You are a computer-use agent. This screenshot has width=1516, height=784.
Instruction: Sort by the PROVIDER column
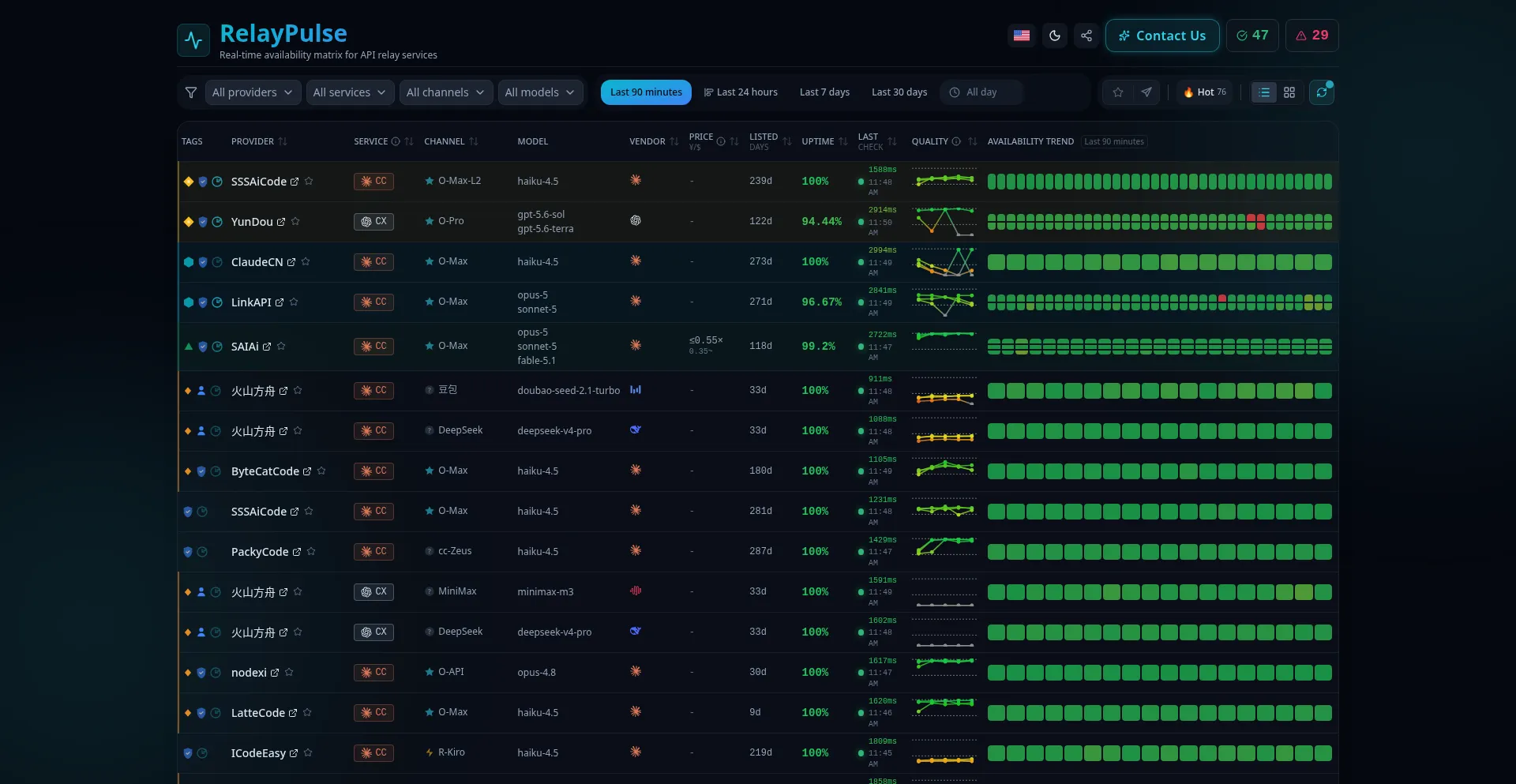[259, 141]
